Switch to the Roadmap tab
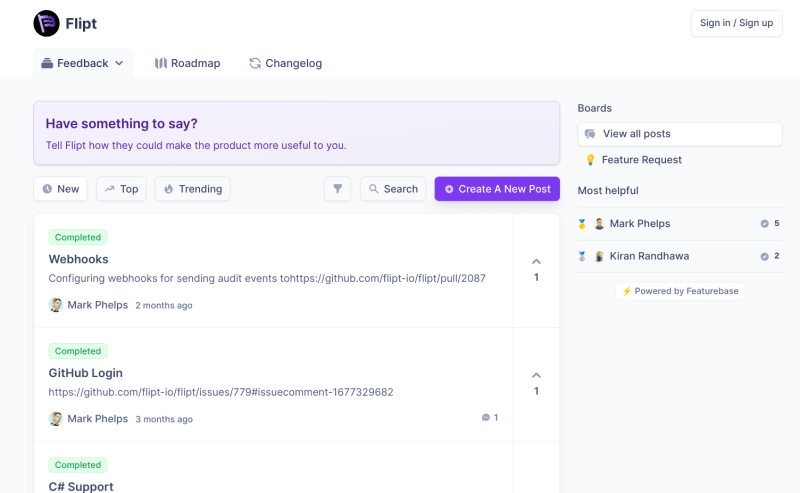The image size is (800, 493). pyautogui.click(x=187, y=63)
